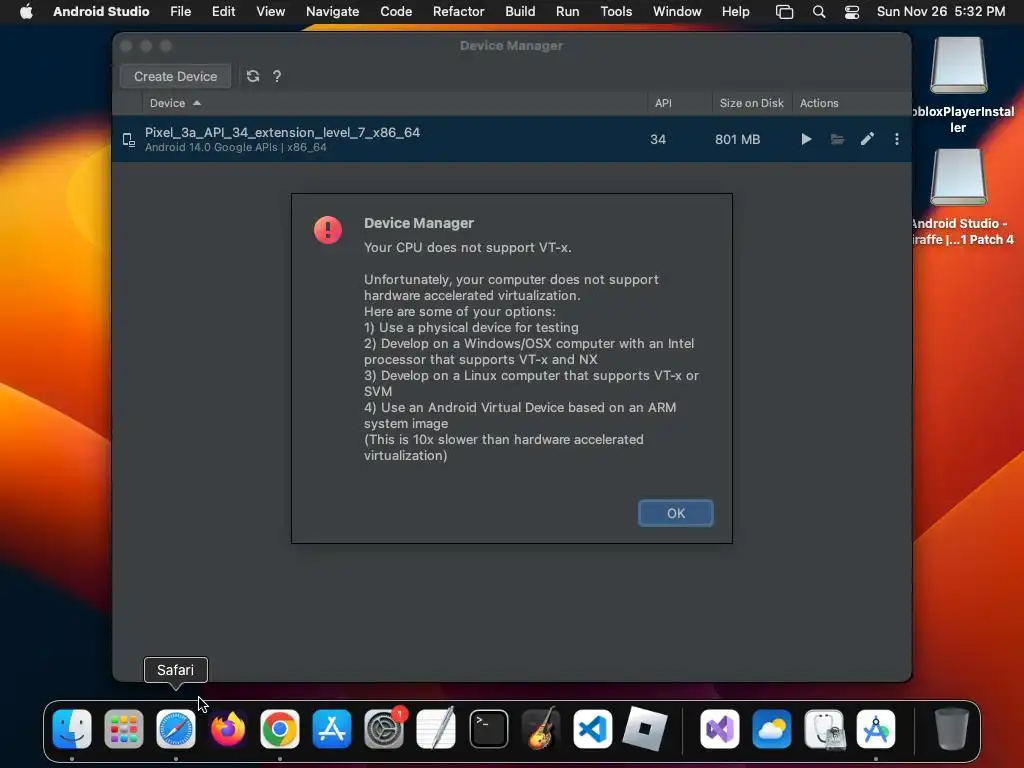Screen dimensions: 1024x768
Task: Click the Stage Manager icon in menu bar
Action: pyautogui.click(x=784, y=12)
